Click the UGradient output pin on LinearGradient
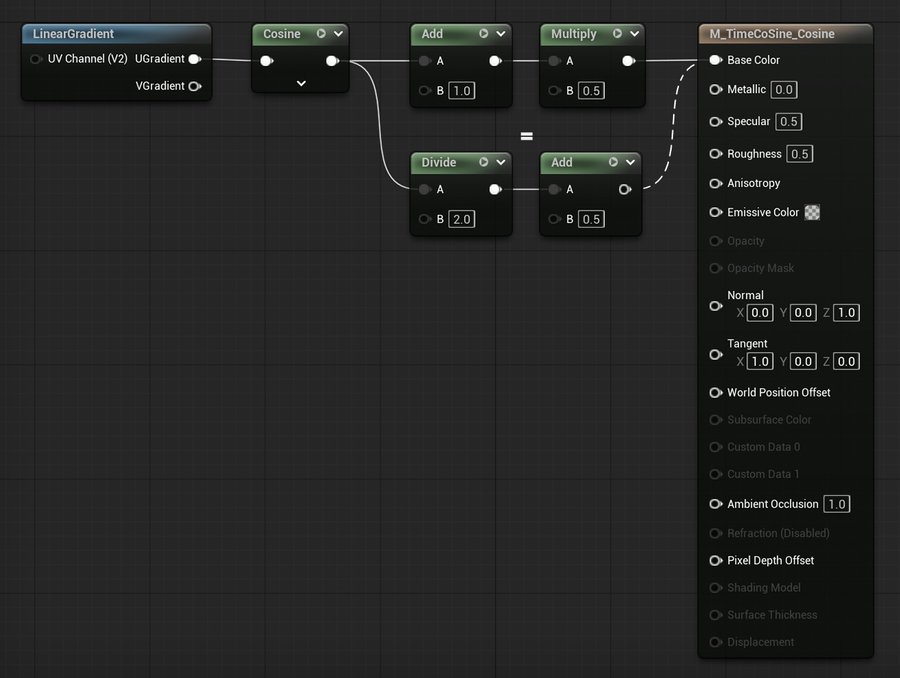 195,59
